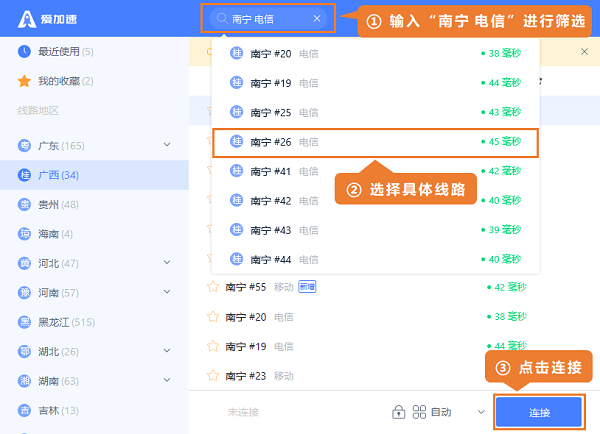Click the 新增 badge on 南宁 #55
This screenshot has height=434, width=600.
tap(307, 286)
